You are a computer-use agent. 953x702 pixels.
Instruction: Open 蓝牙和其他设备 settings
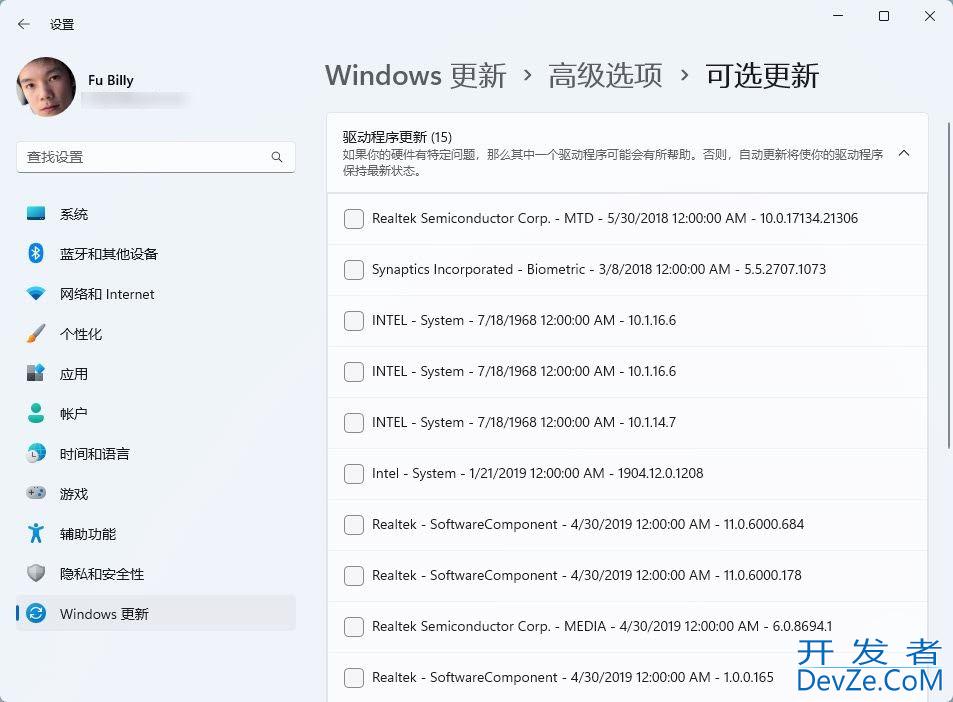156,254
